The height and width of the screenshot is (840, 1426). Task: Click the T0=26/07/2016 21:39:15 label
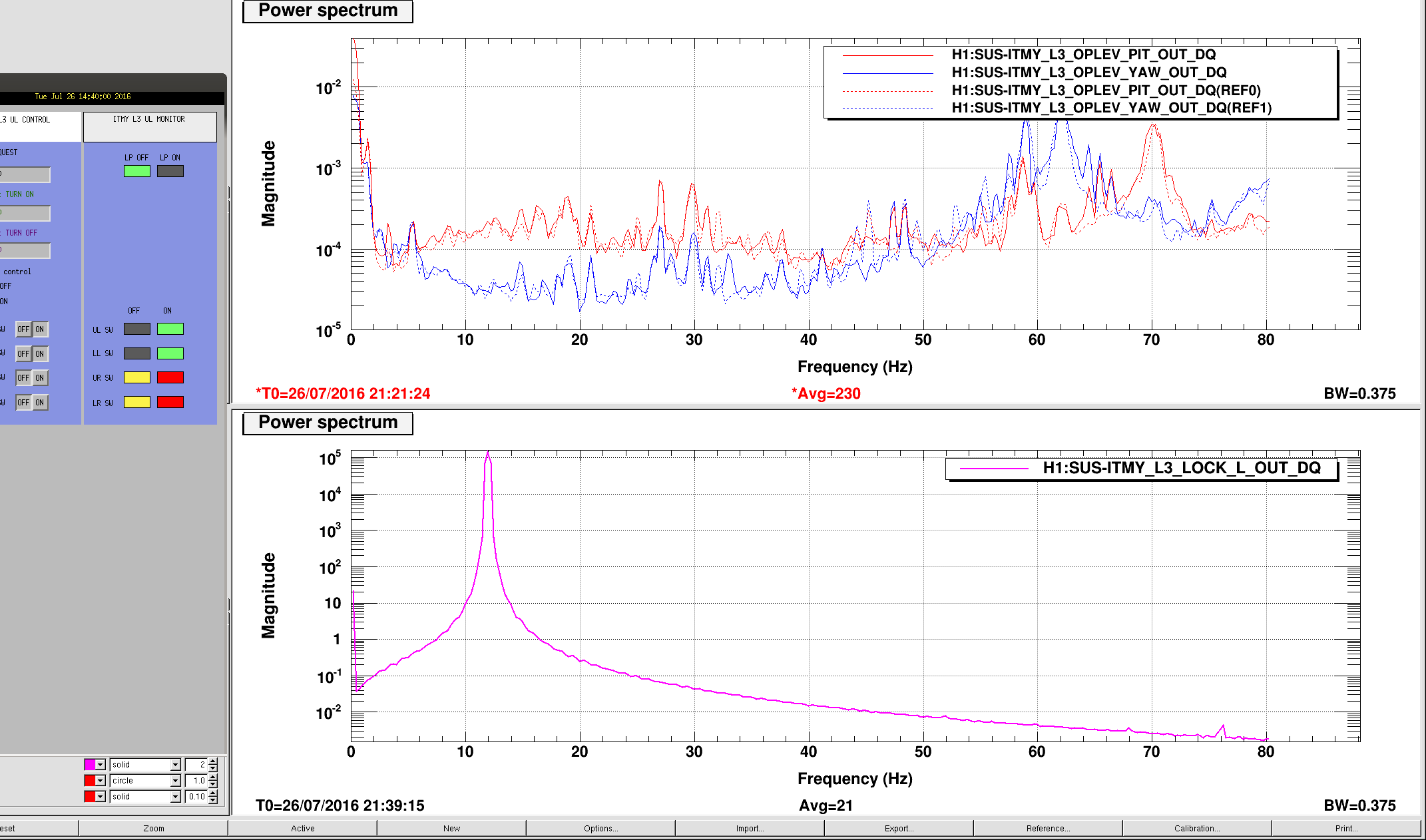(340, 805)
